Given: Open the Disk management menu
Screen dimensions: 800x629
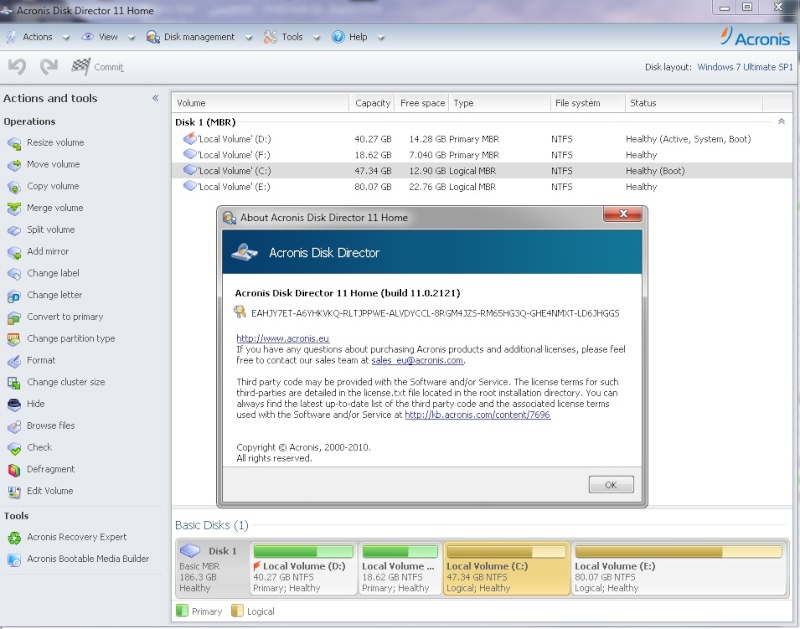Looking at the screenshot, I should click(x=199, y=37).
